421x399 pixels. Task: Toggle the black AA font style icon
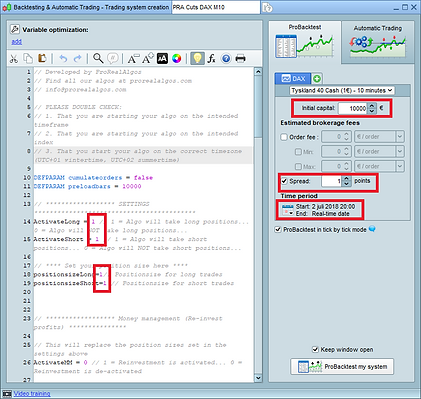pyautogui.click(x=162, y=59)
